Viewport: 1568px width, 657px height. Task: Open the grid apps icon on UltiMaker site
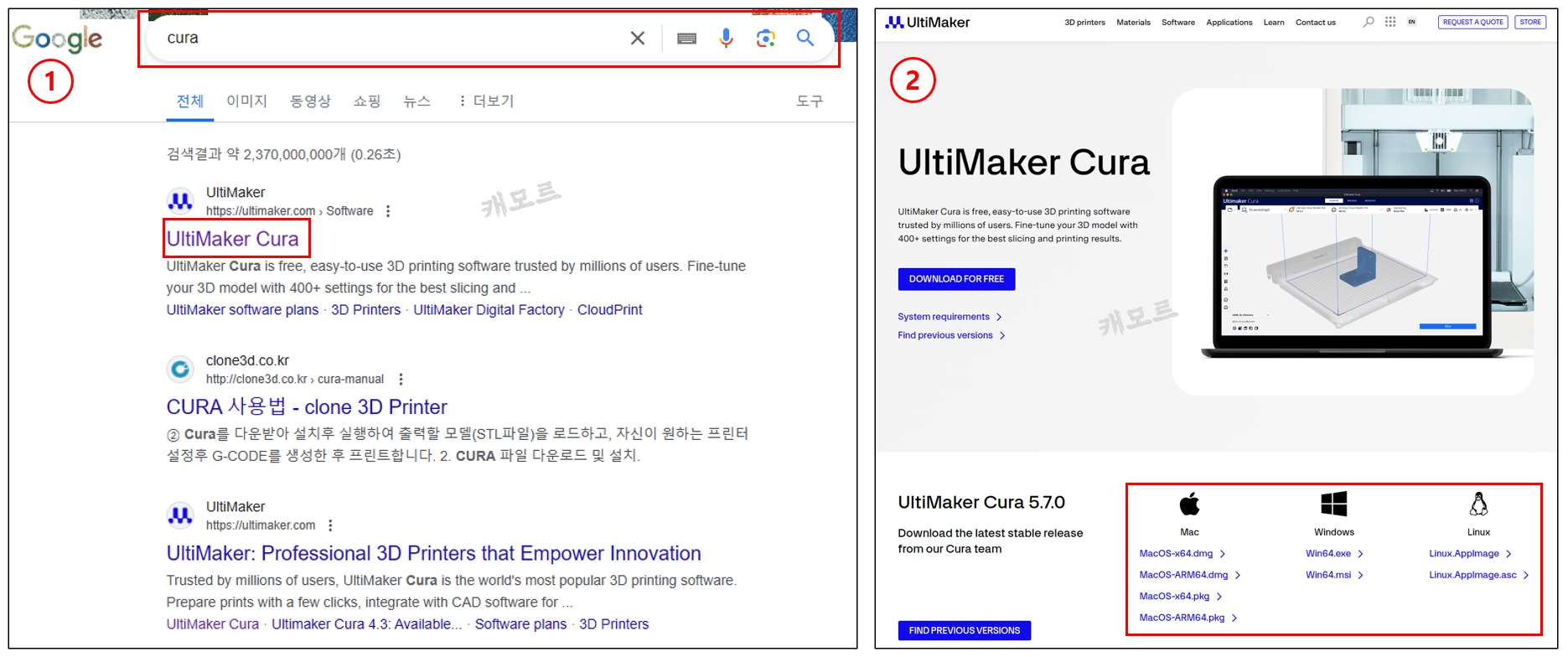click(x=1390, y=22)
